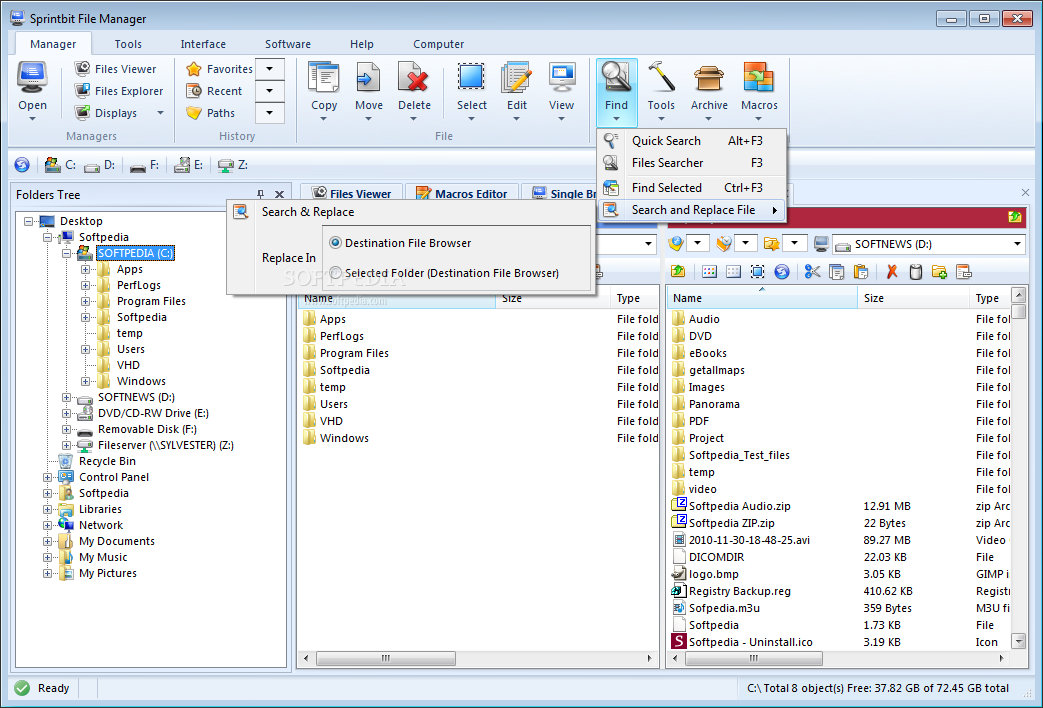Click the Favorites button
The height and width of the screenshot is (708, 1043).
tap(220, 69)
